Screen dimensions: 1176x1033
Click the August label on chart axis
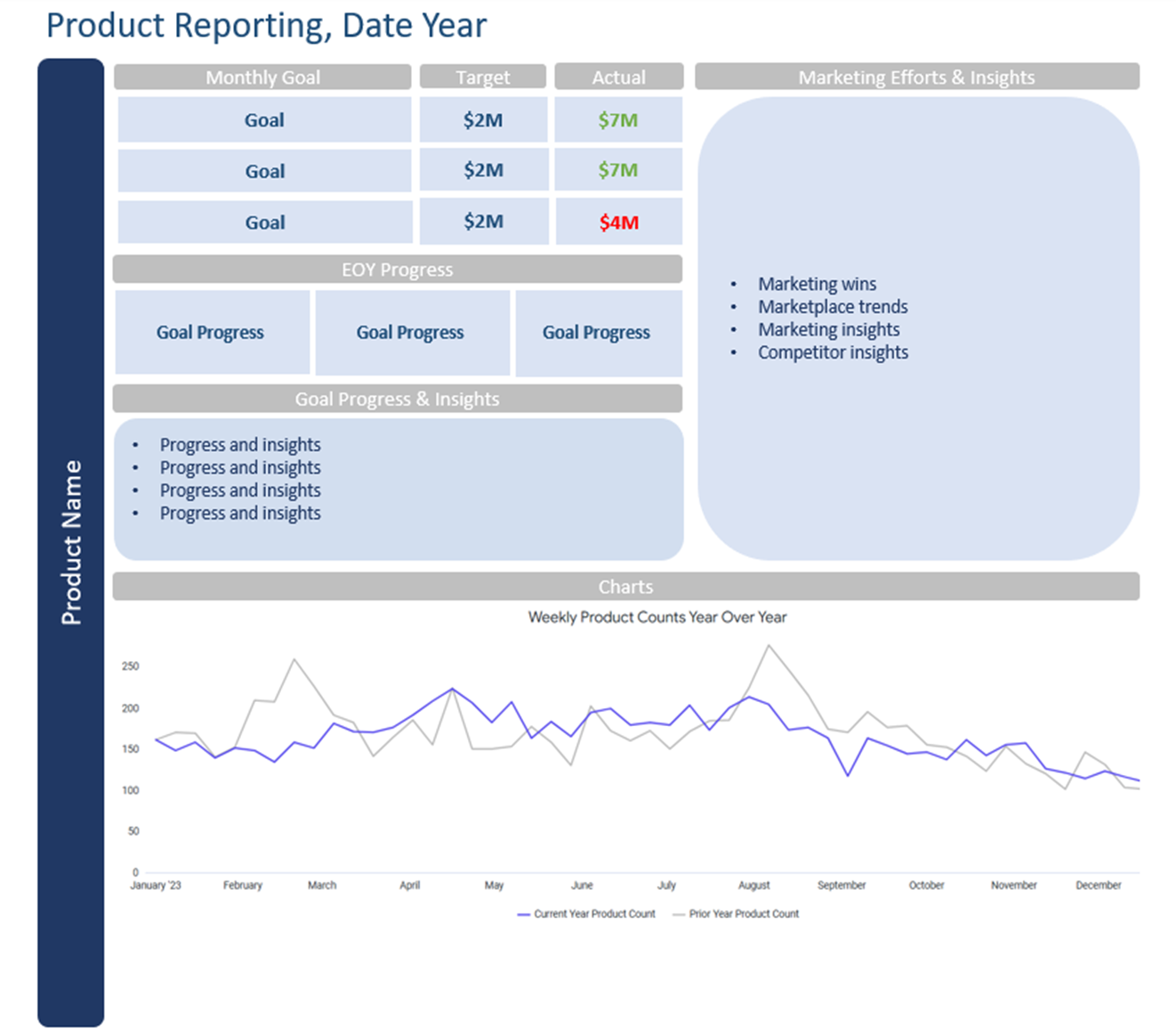(753, 885)
